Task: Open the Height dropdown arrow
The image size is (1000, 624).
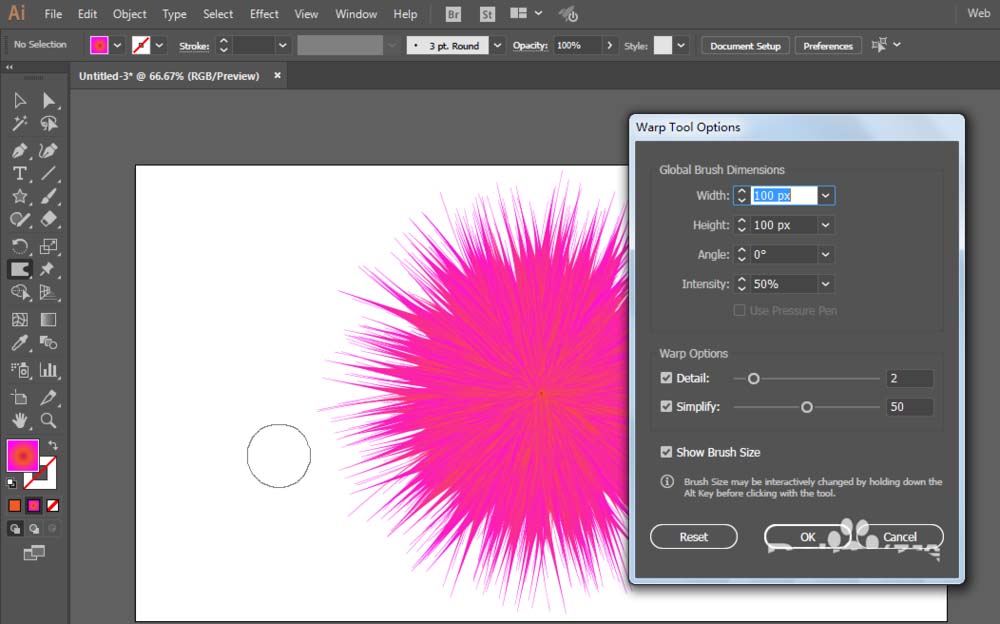Action: (x=826, y=225)
